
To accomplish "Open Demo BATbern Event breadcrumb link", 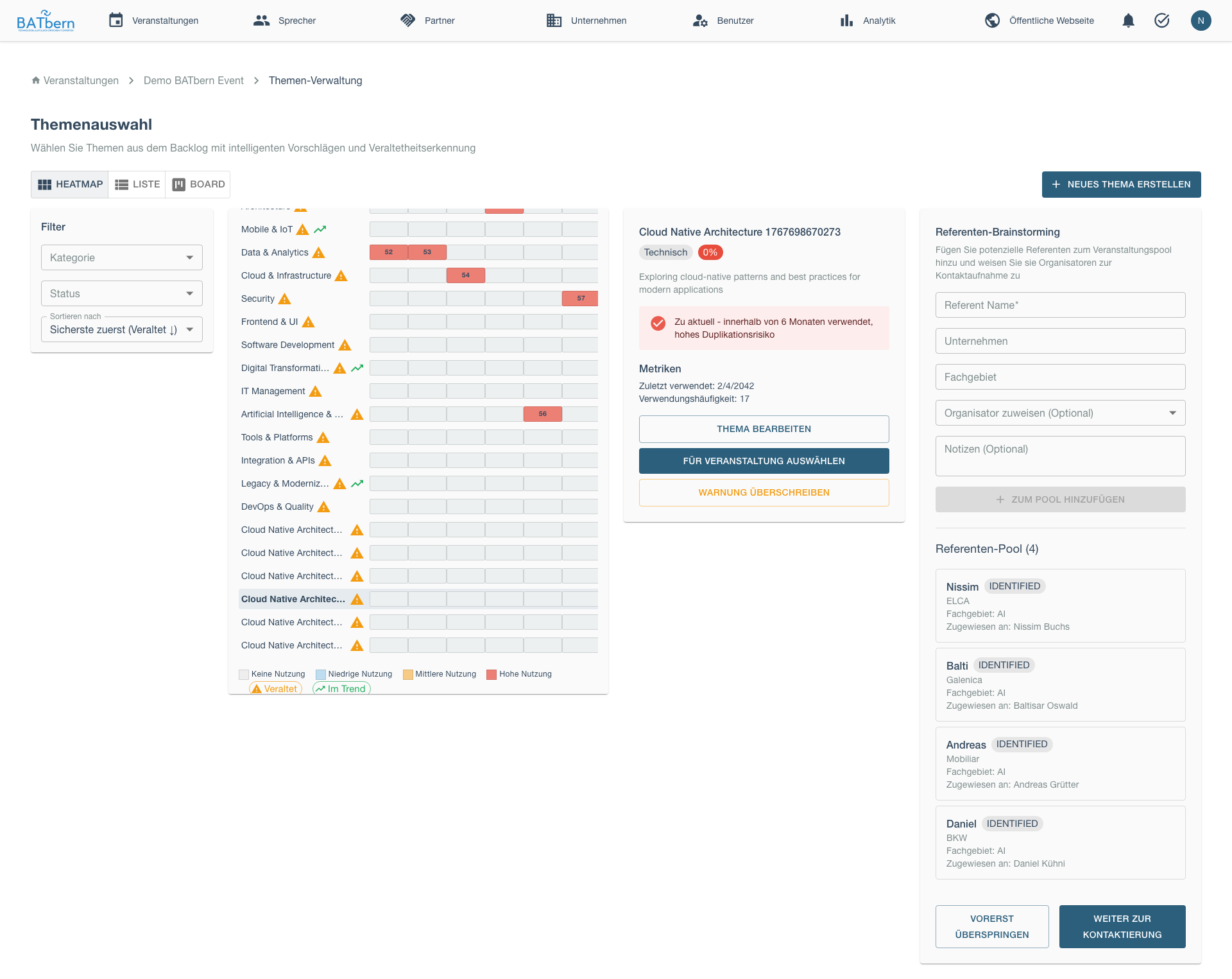I will pos(194,80).
